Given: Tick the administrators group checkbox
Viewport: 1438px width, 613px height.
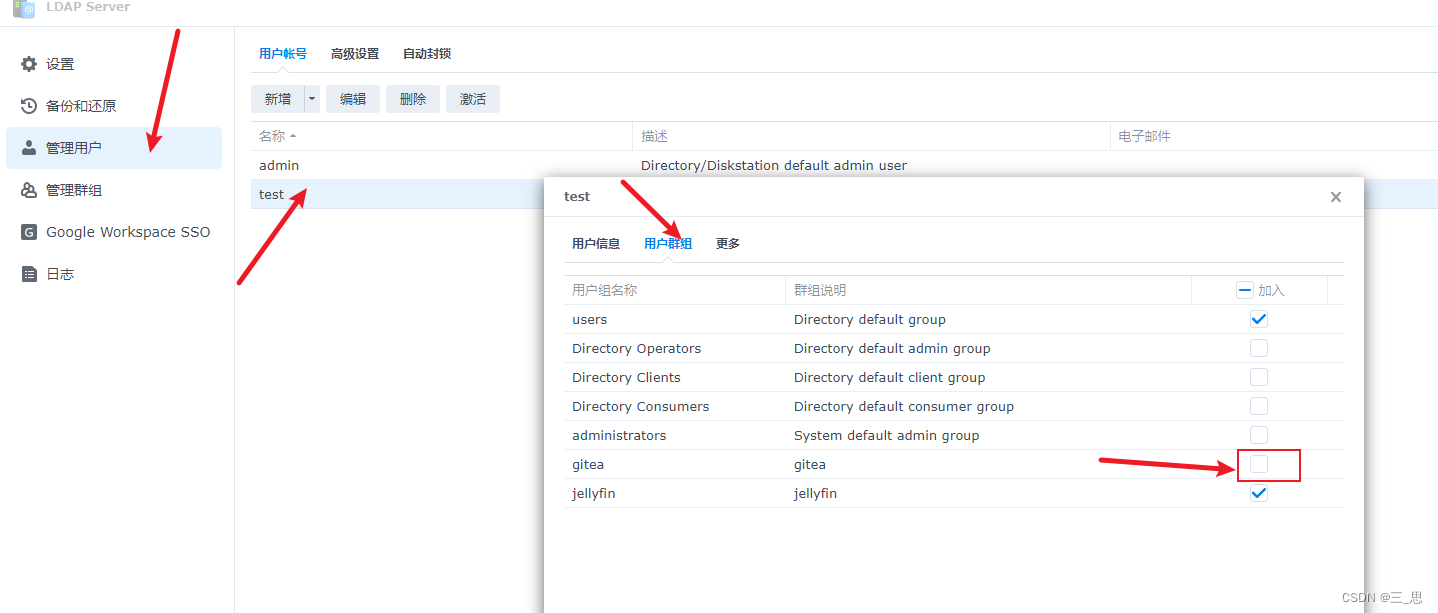Looking at the screenshot, I should point(1259,435).
